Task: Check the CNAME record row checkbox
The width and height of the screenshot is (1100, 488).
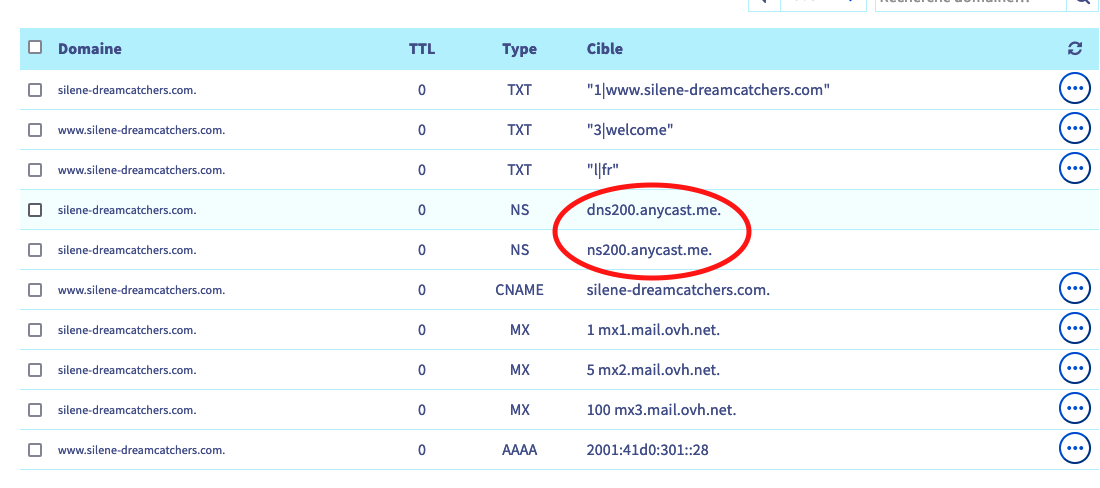Action: (36, 290)
